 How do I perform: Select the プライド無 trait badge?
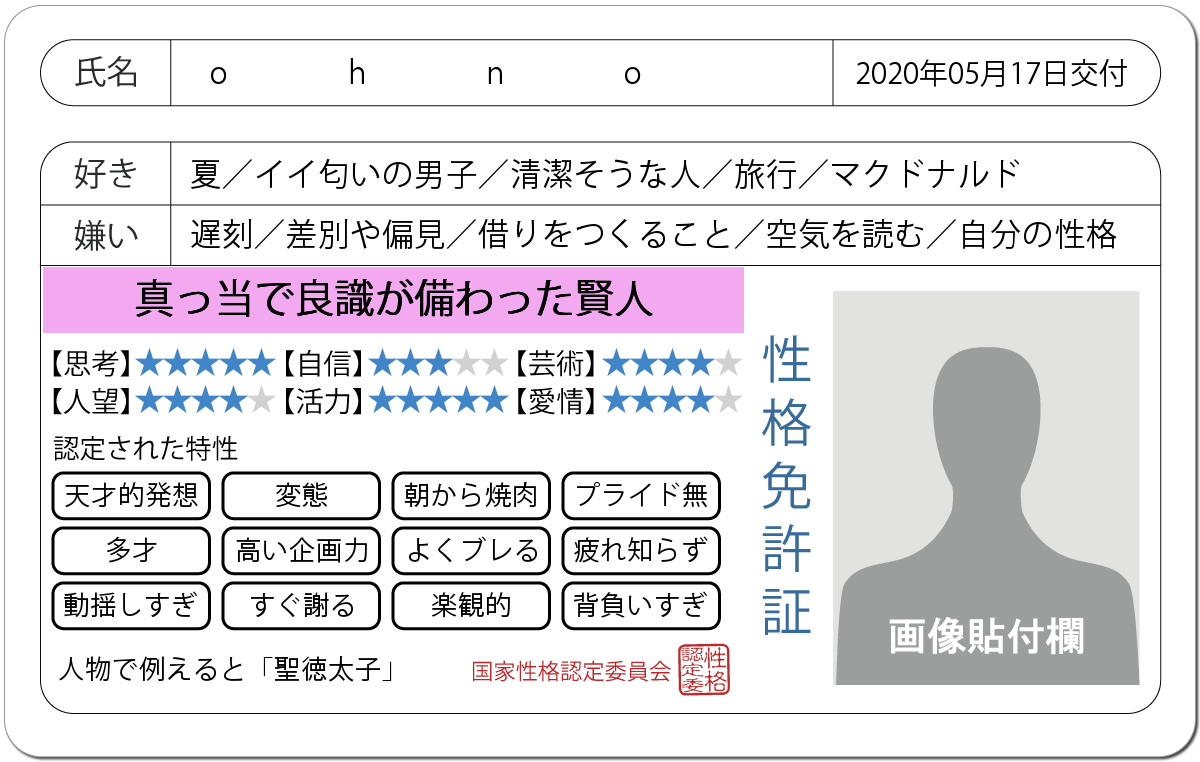641,496
